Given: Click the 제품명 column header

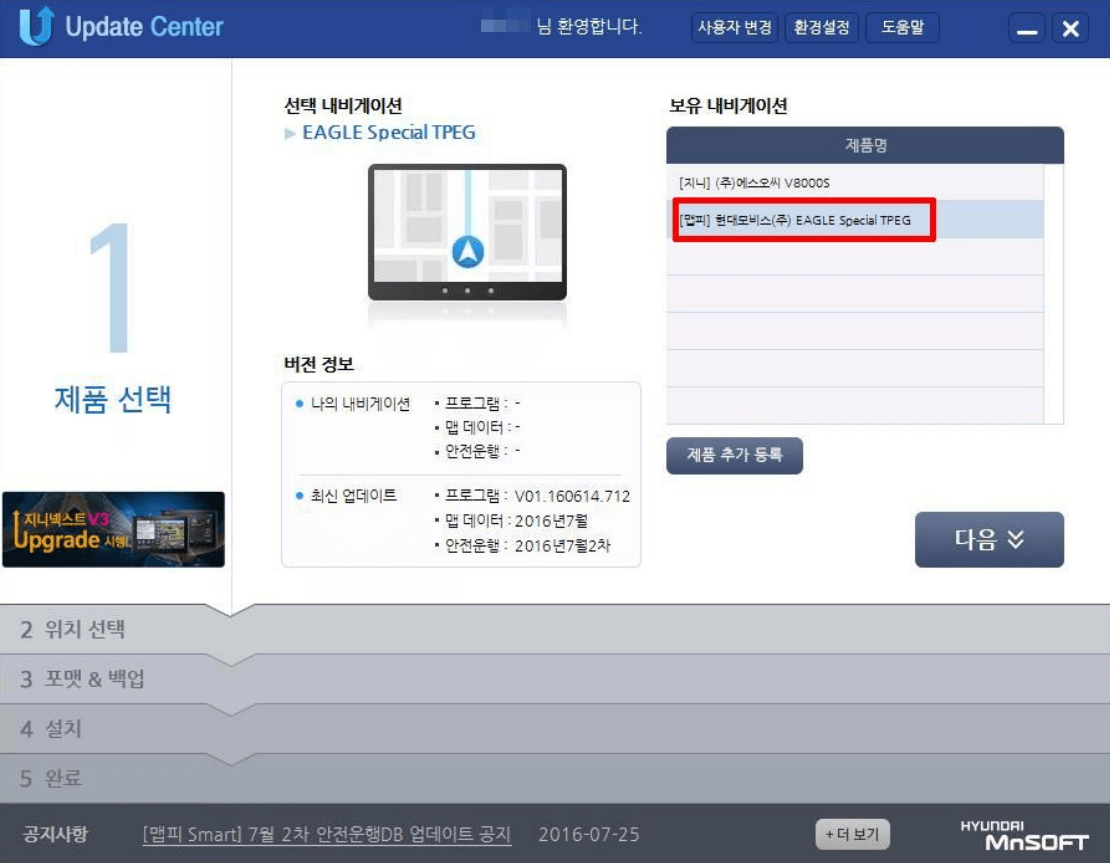Looking at the screenshot, I should click(864, 145).
